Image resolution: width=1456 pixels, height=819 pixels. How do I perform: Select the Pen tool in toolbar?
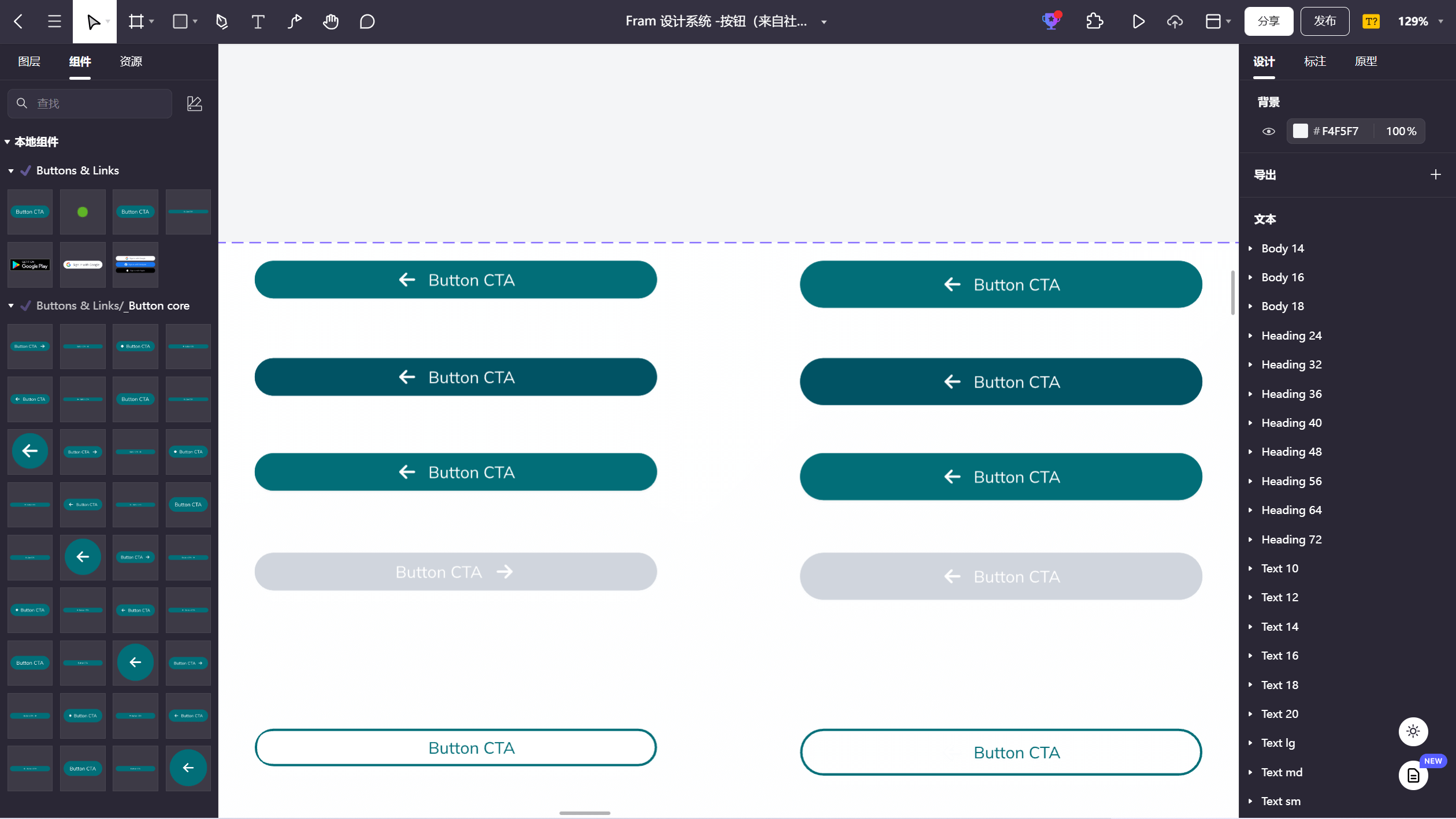pyautogui.click(x=222, y=22)
